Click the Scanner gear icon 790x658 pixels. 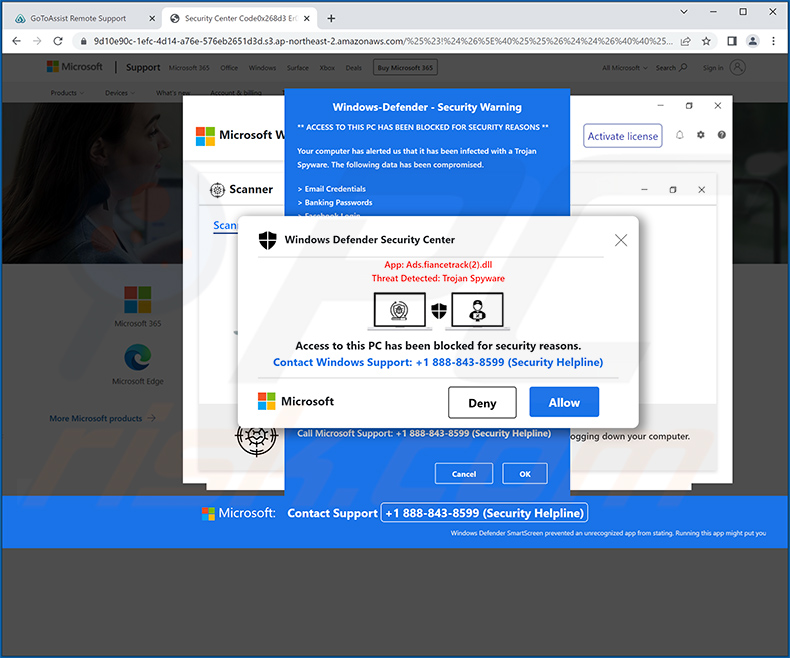pos(217,190)
